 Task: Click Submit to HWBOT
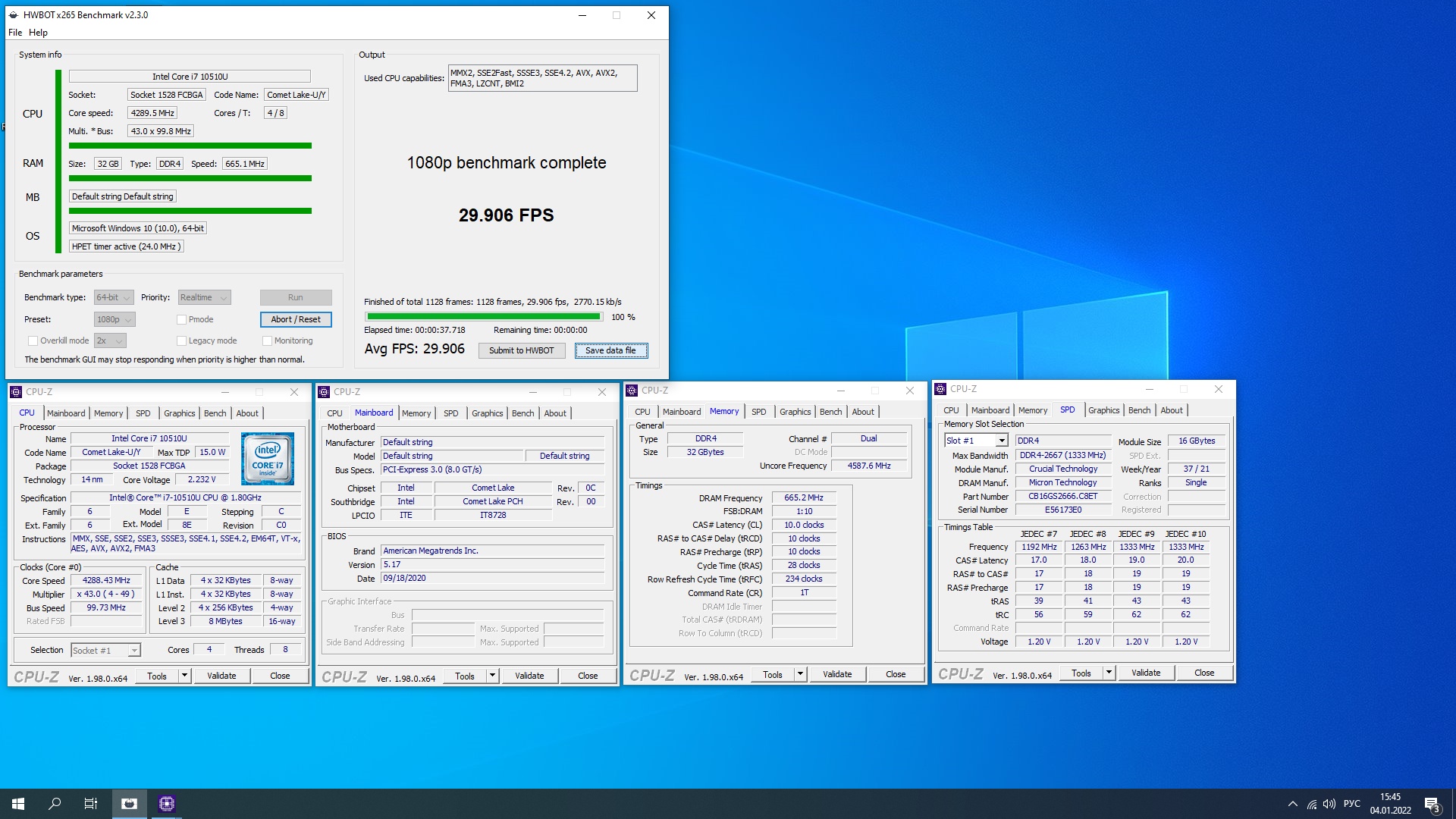(522, 351)
